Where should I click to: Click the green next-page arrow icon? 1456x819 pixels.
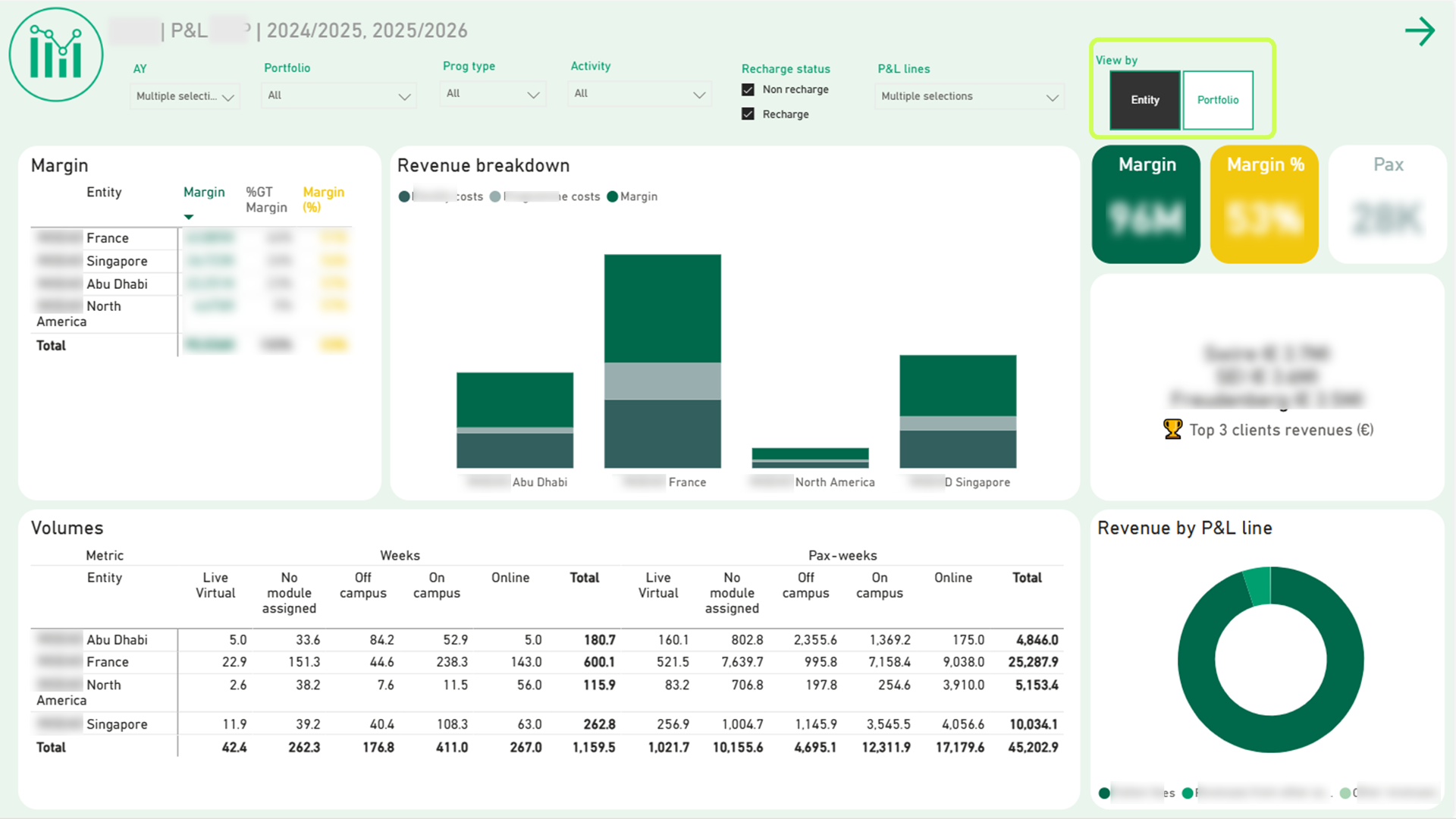coord(1420,32)
